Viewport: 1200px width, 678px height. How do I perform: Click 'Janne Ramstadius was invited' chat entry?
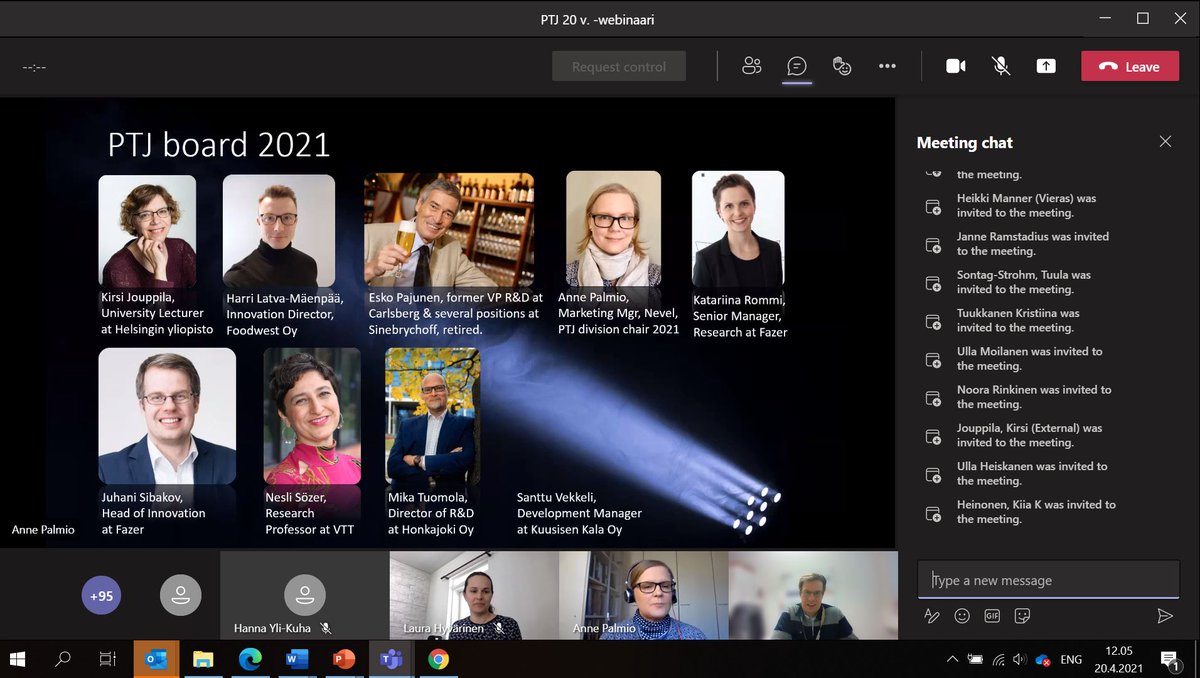[1033, 244]
